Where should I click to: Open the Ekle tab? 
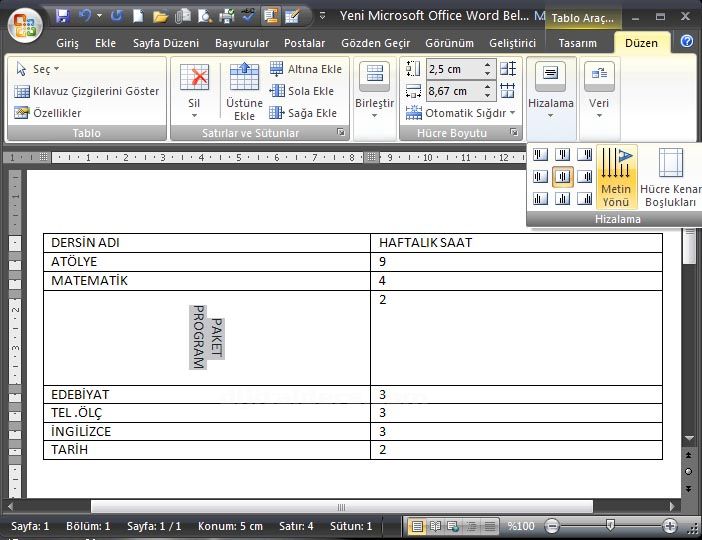[105, 43]
